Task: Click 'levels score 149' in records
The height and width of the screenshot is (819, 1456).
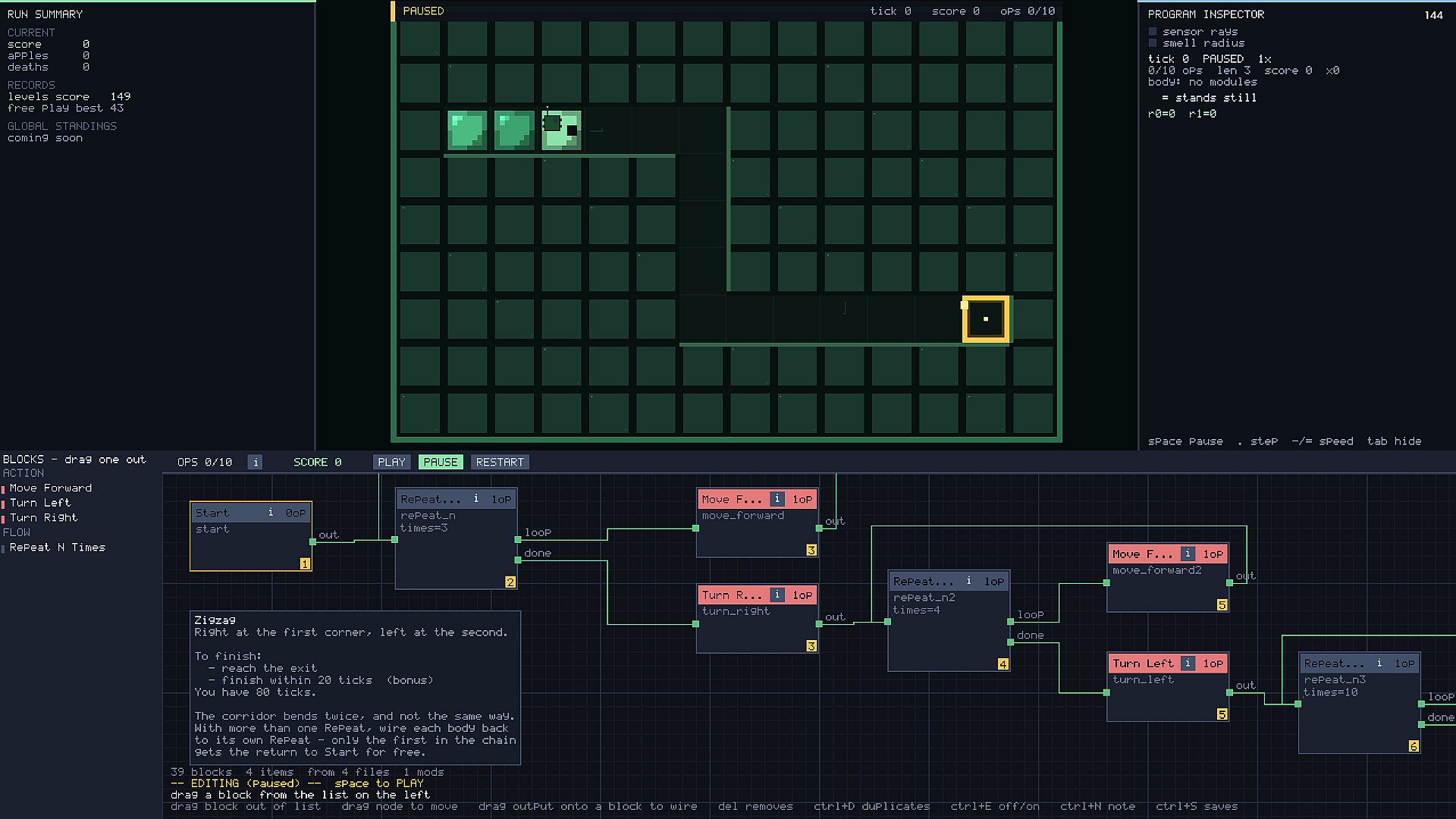Action: pos(69,96)
